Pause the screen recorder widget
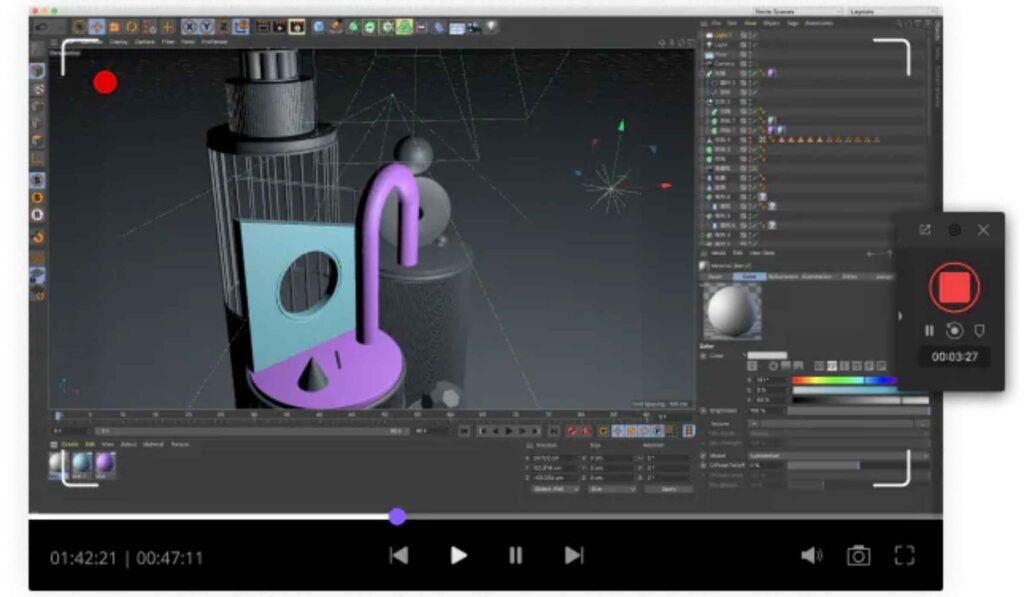 point(929,331)
